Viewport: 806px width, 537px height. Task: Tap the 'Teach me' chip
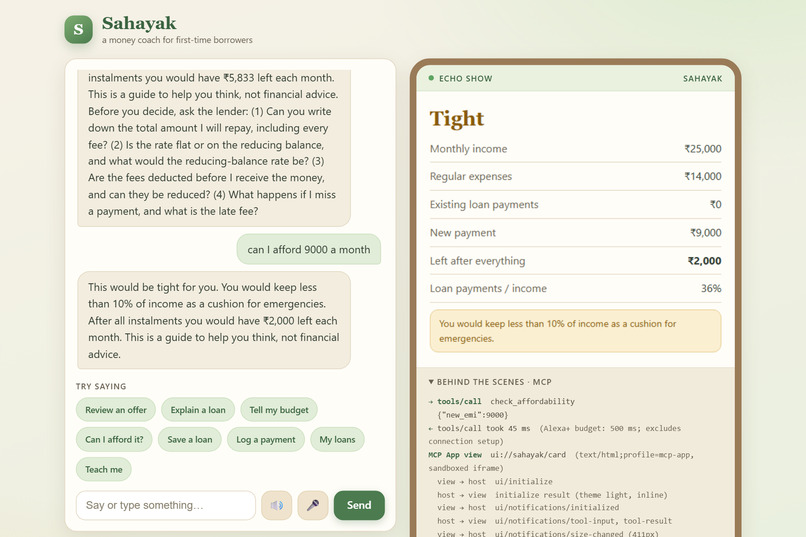point(104,470)
